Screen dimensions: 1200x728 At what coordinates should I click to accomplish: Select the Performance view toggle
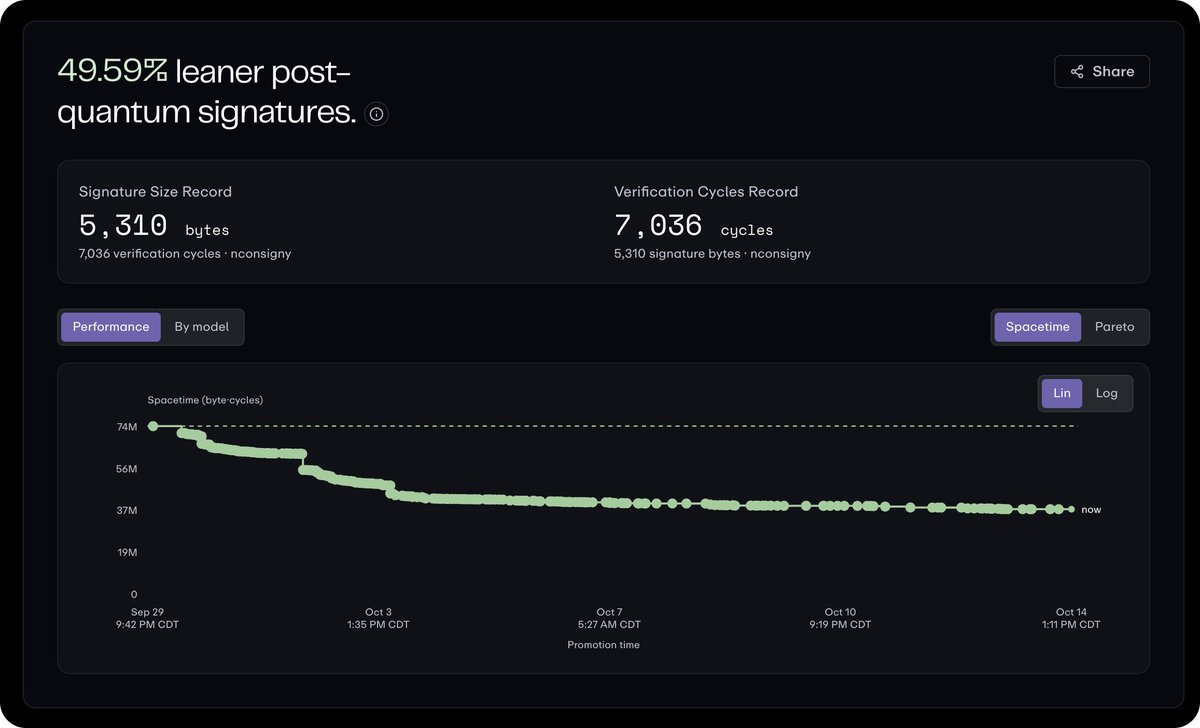point(111,327)
